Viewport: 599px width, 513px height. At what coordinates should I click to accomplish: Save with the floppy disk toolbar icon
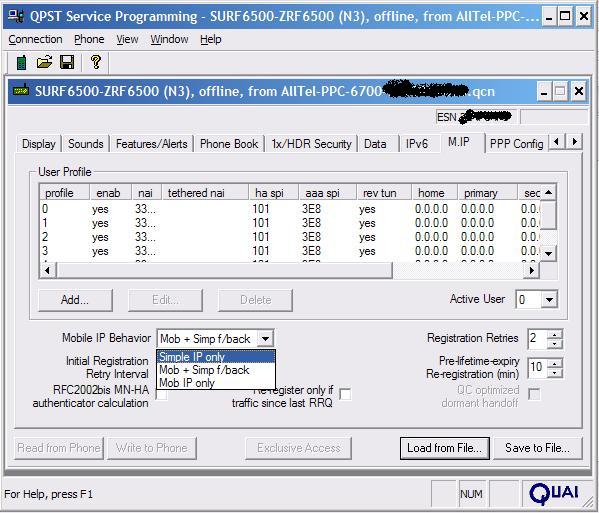(67, 62)
